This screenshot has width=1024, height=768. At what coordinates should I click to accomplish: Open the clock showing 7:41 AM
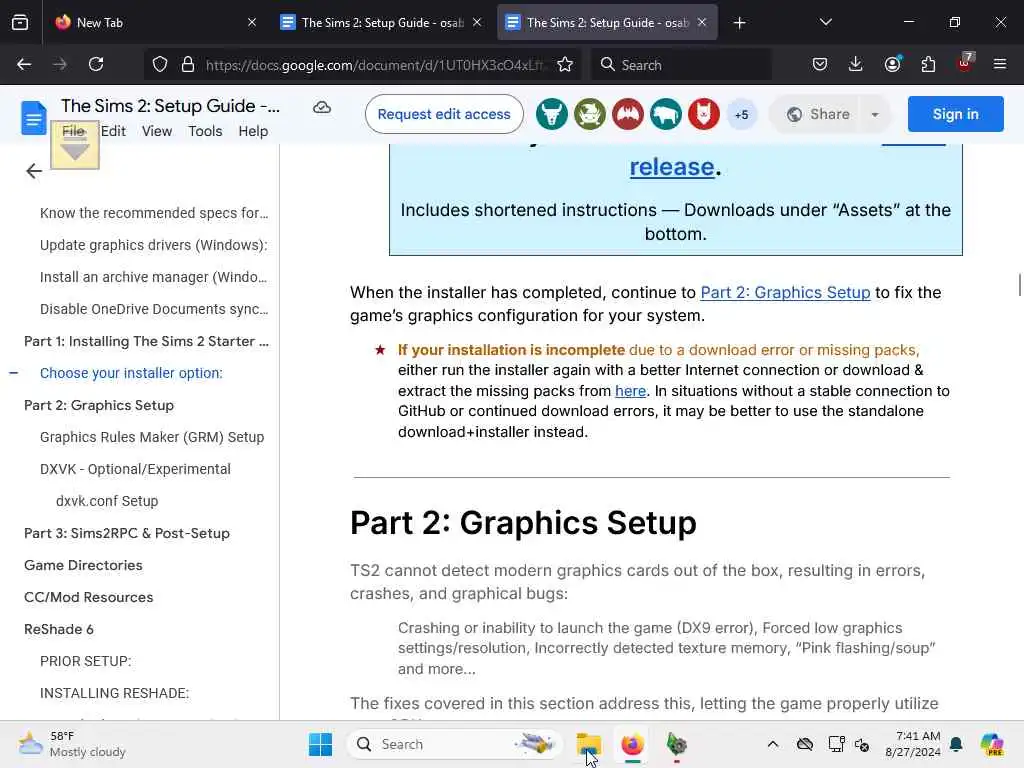(x=913, y=744)
